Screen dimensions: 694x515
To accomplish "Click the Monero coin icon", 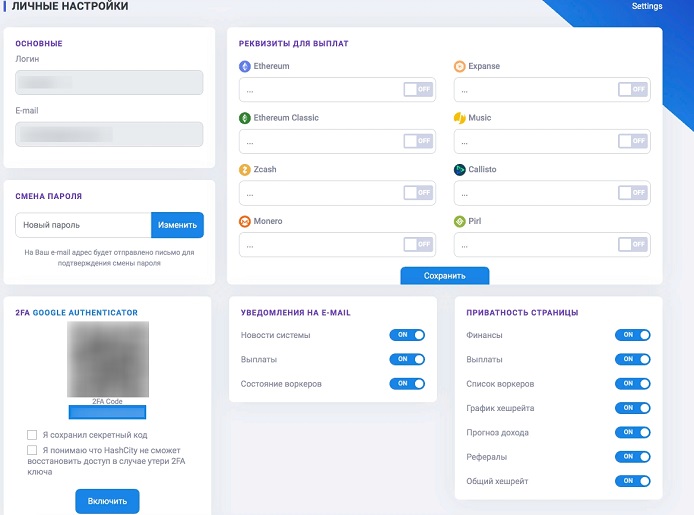I will (245, 221).
